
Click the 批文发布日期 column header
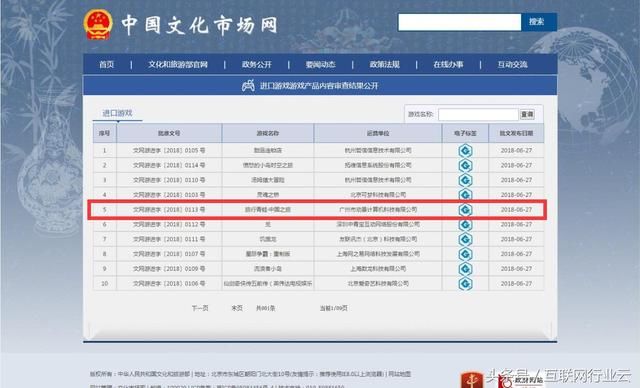(x=516, y=133)
